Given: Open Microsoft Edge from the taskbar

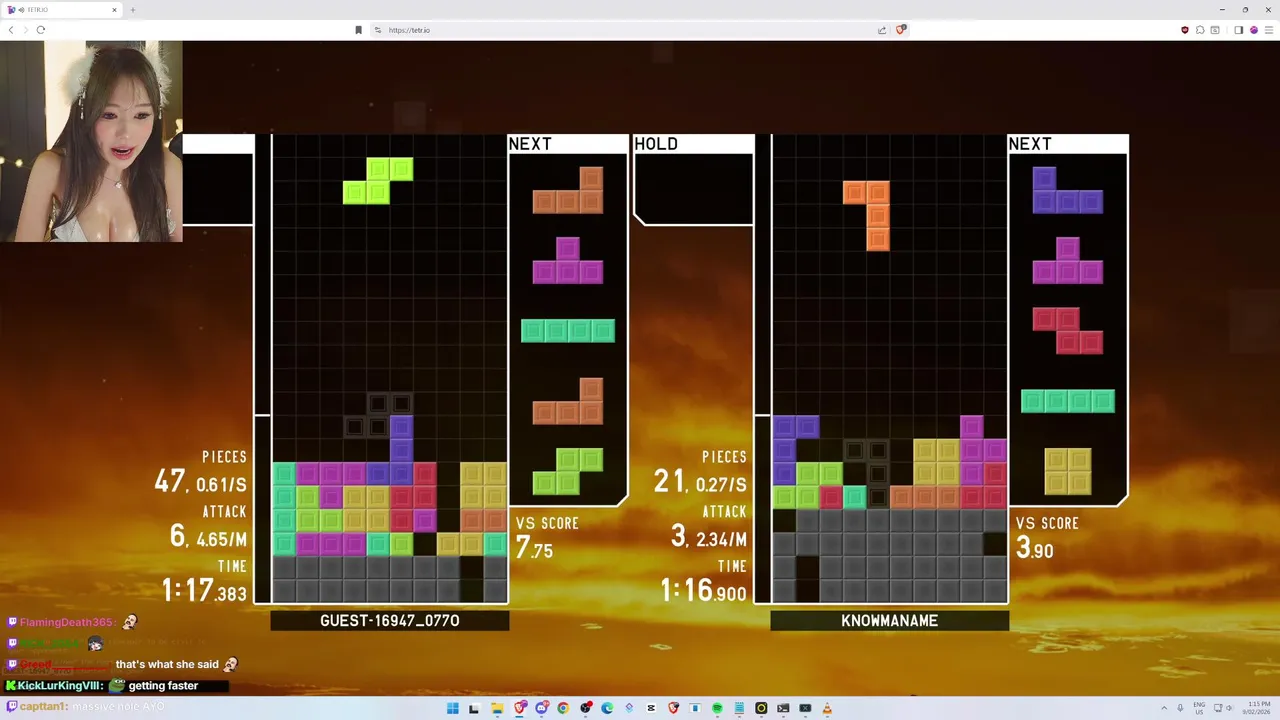Looking at the screenshot, I should 607,708.
